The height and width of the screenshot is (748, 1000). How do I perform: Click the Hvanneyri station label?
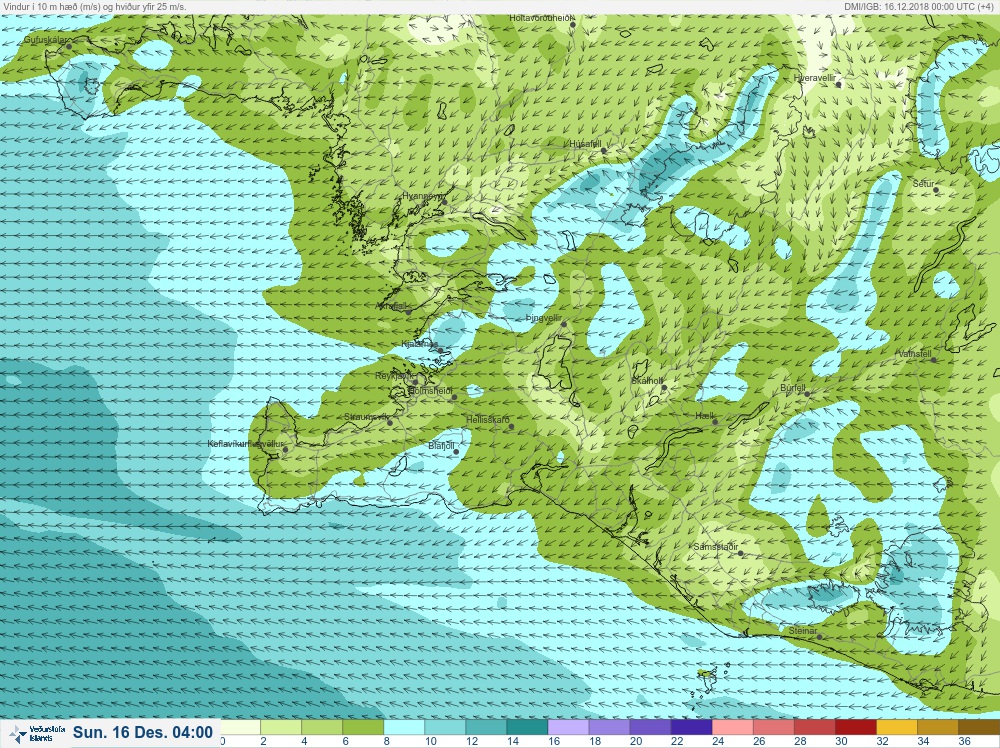coord(424,196)
